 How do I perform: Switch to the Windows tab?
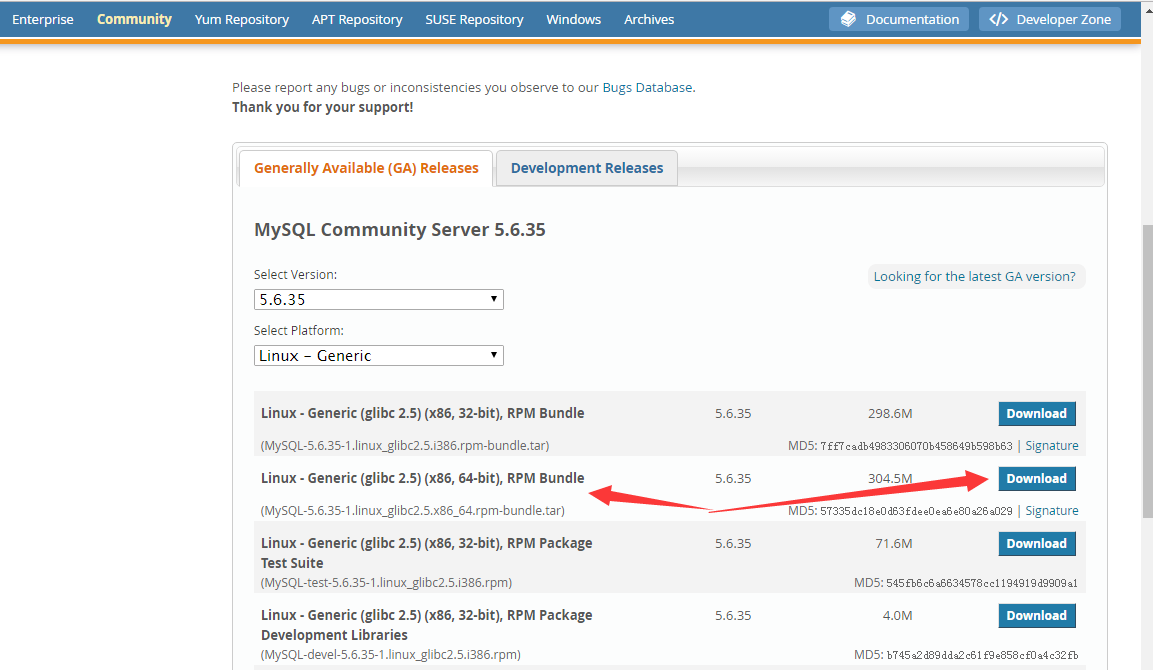574,19
